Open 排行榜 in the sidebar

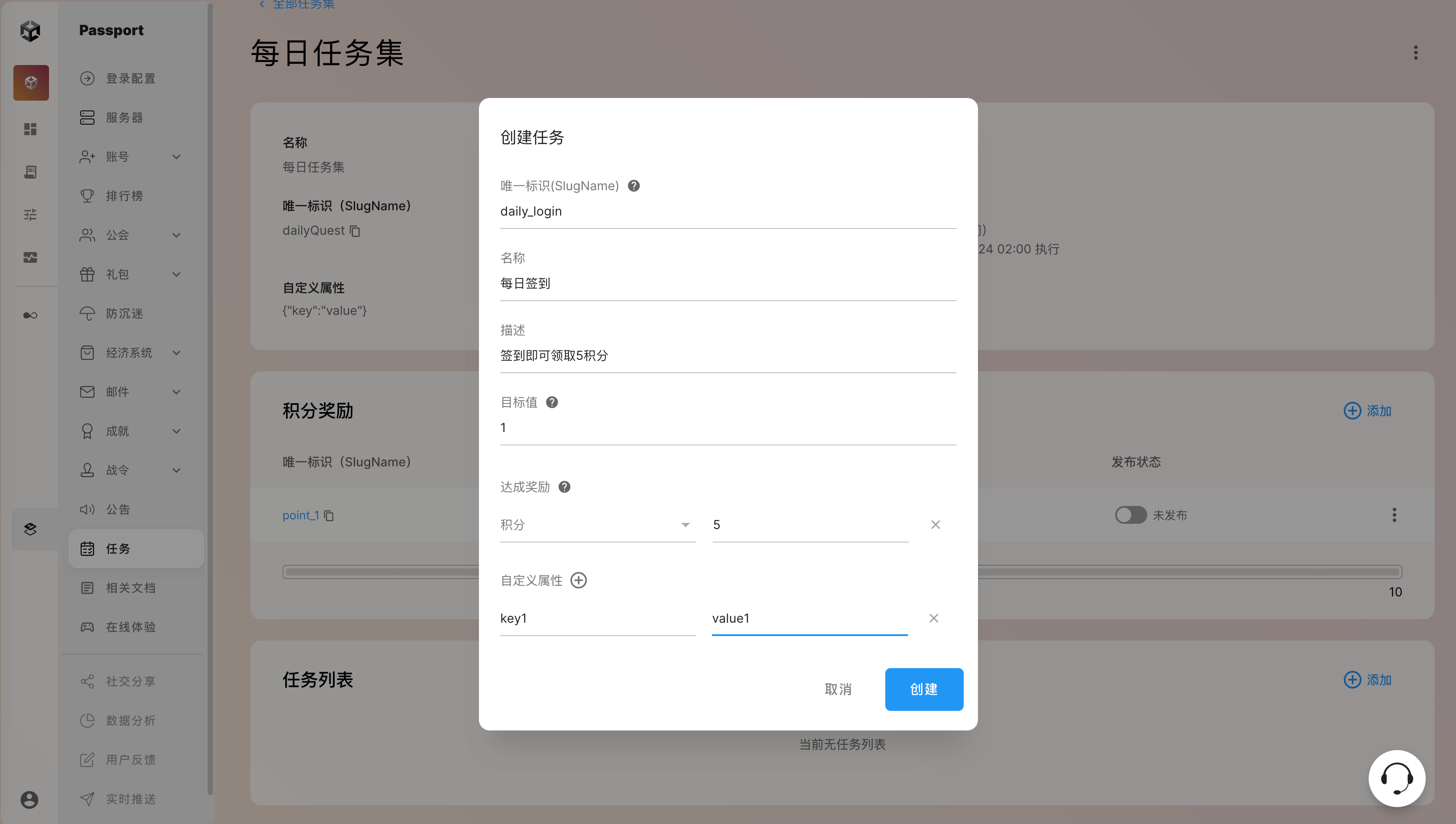tap(124, 196)
